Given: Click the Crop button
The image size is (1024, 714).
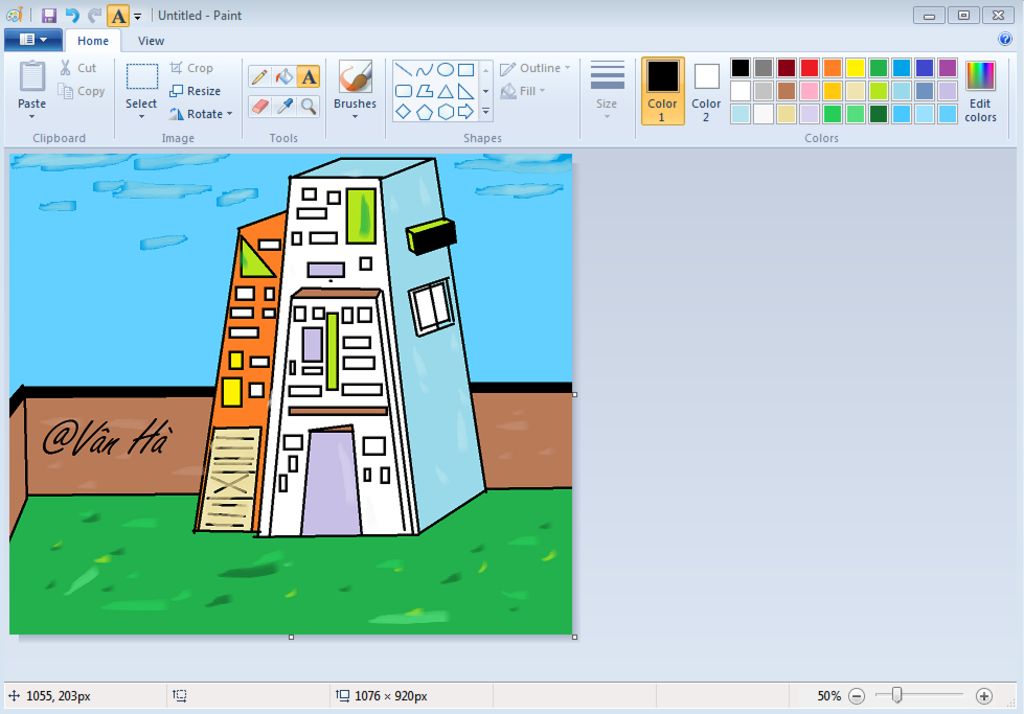Looking at the screenshot, I should tap(191, 68).
